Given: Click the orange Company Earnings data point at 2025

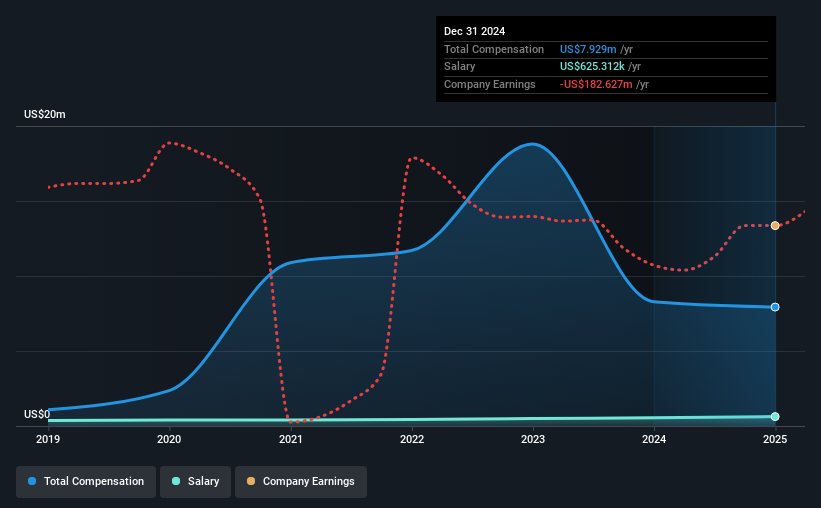Looking at the screenshot, I should [775, 225].
